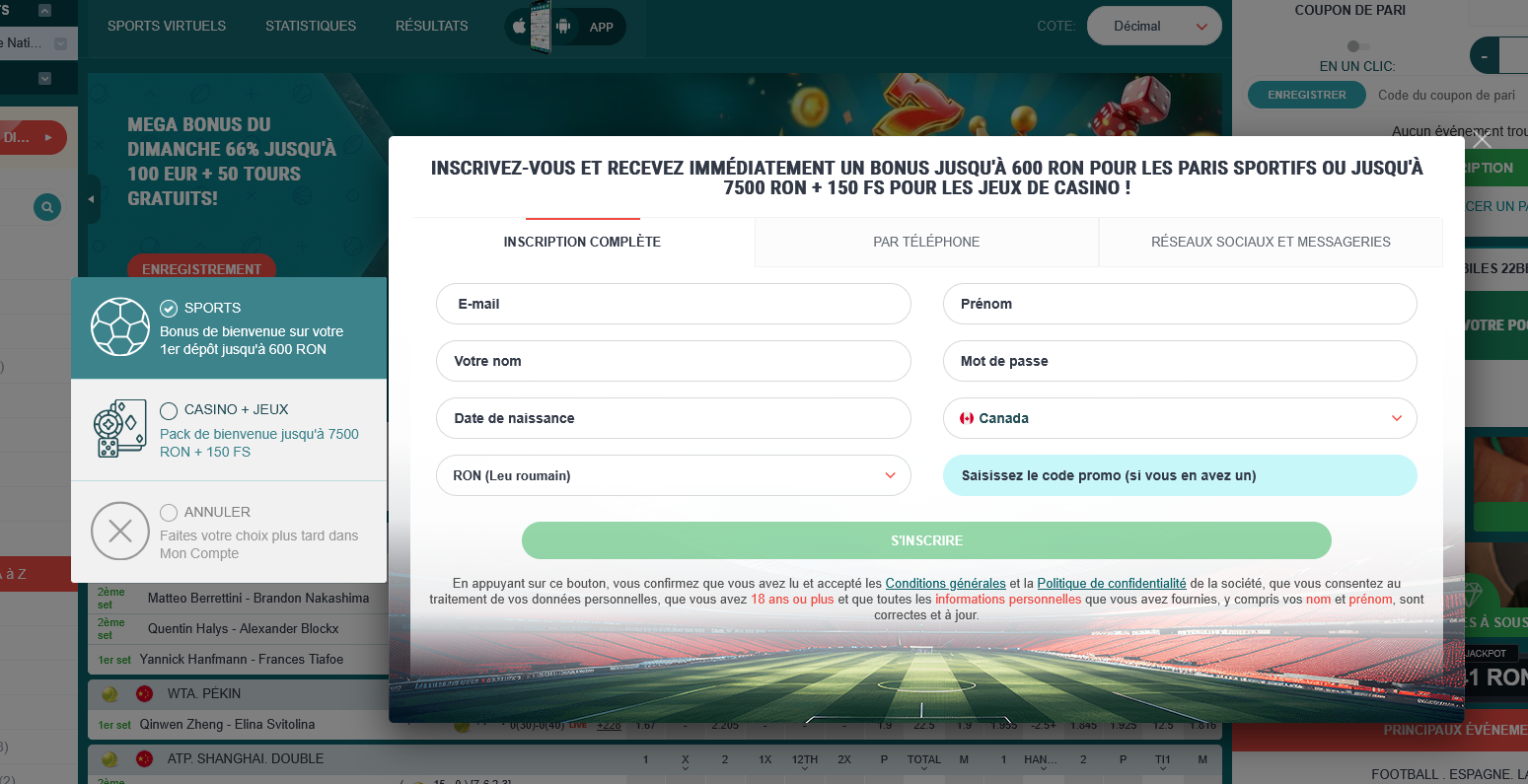The height and width of the screenshot is (784, 1528).
Task: Collapse the left sidebar arrow handle
Action: [92, 199]
